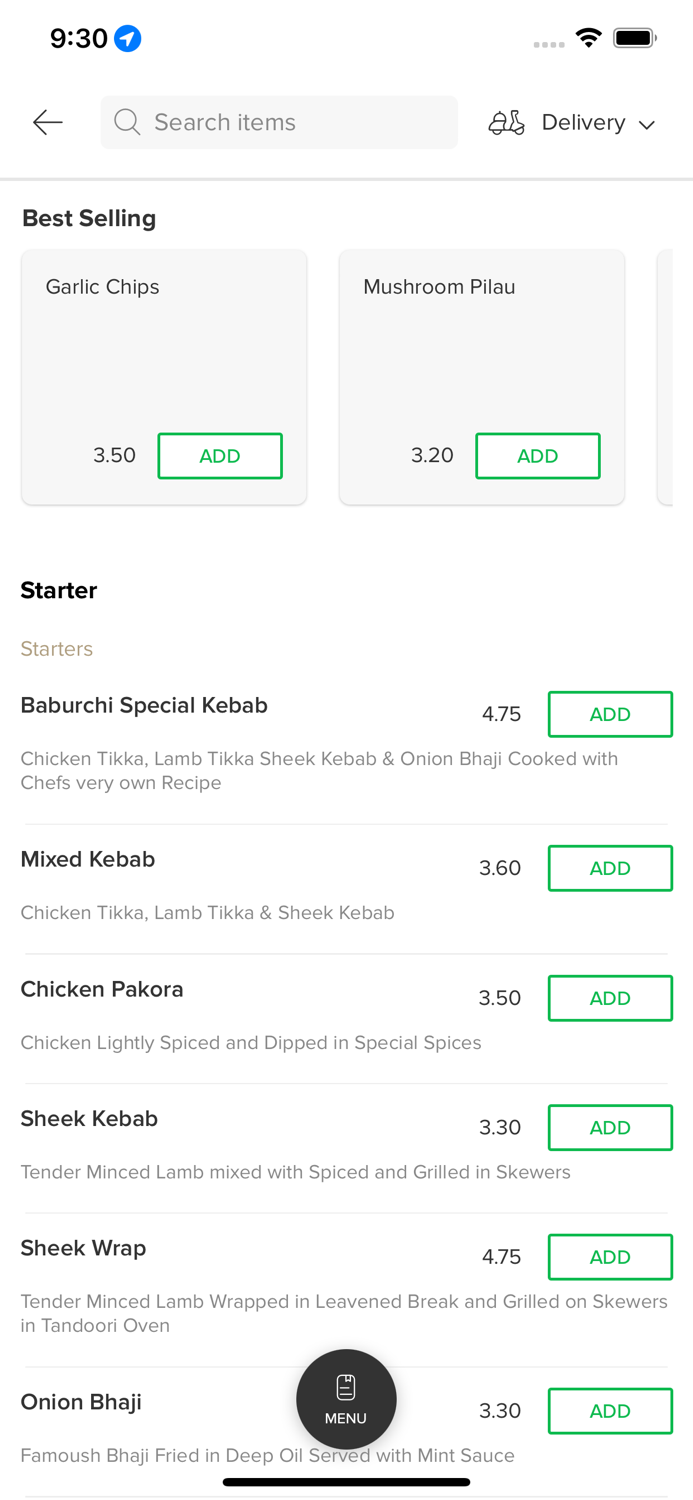693x1500 pixels.
Task: Expand the Delivery dropdown chevron
Action: pos(647,124)
